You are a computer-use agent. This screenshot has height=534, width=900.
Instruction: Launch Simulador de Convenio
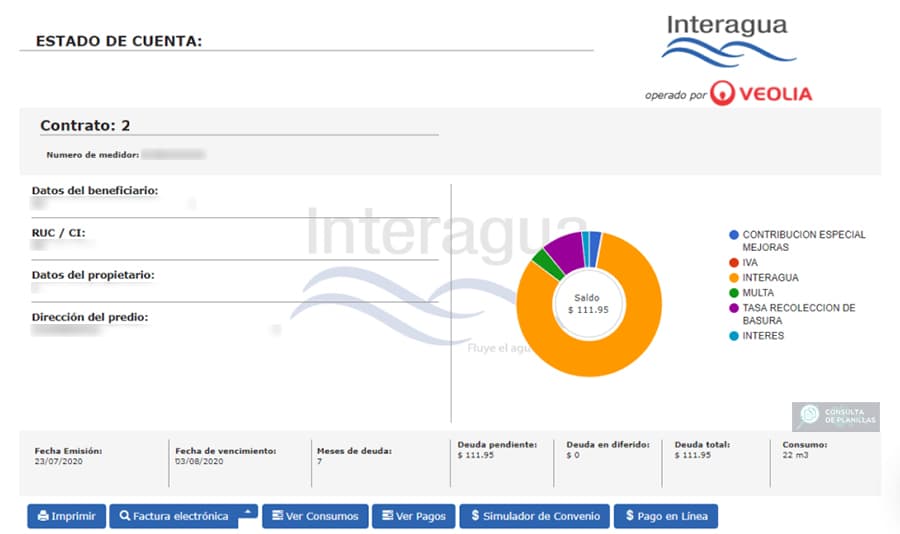click(535, 516)
